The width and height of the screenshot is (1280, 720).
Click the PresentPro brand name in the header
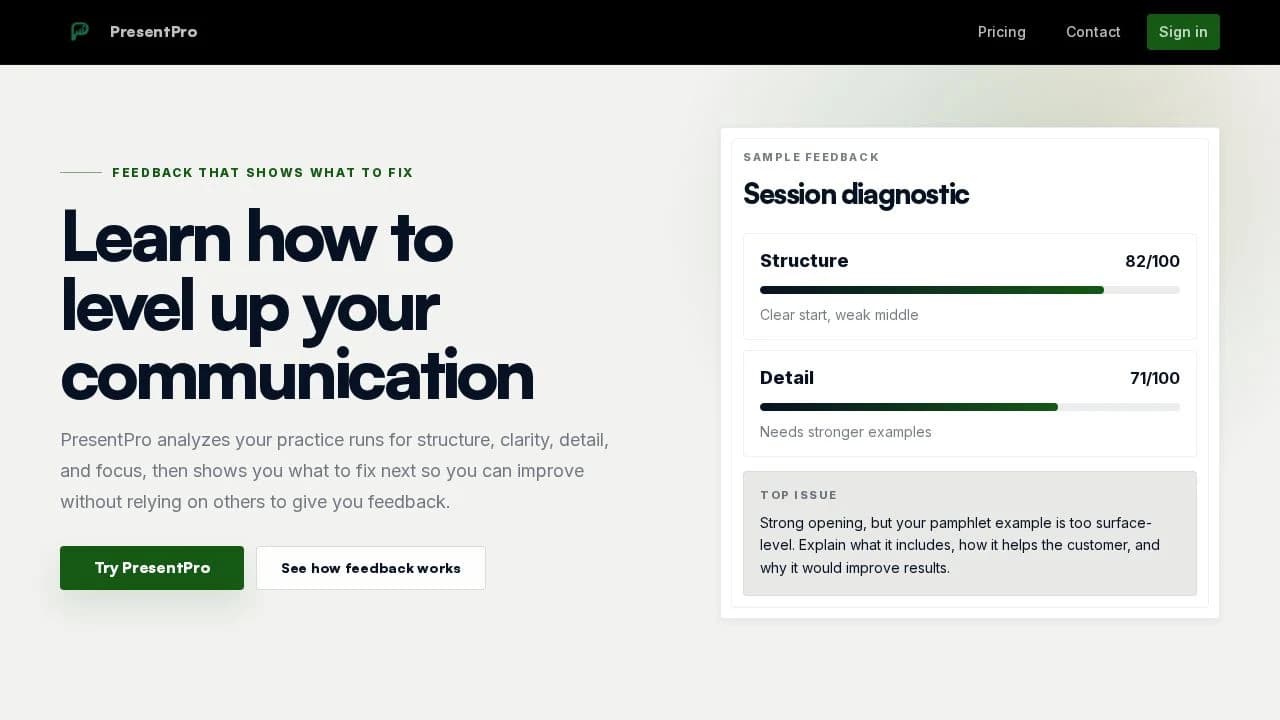click(x=153, y=32)
